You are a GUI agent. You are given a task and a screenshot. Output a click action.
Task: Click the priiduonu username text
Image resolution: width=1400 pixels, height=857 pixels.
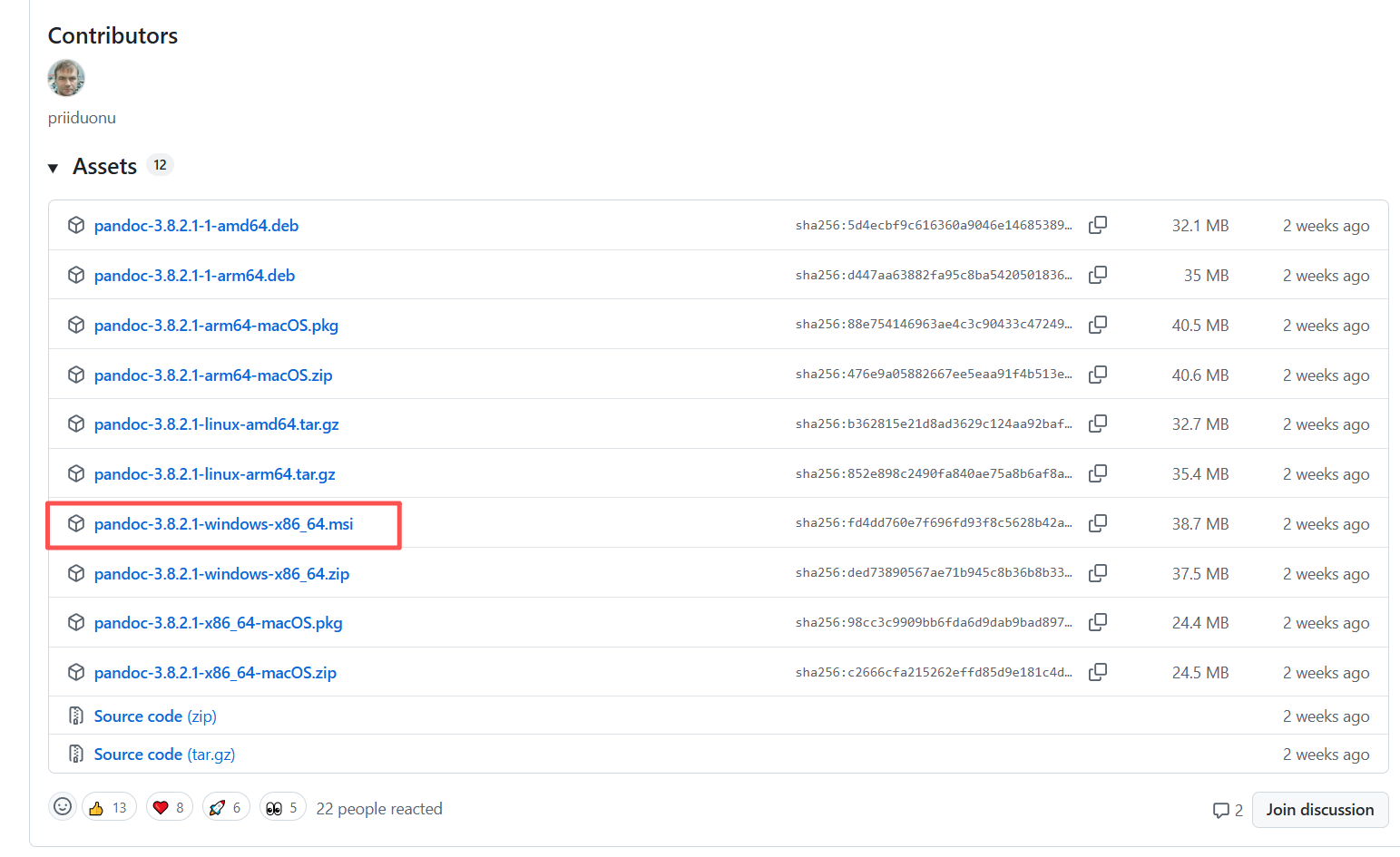[x=82, y=118]
